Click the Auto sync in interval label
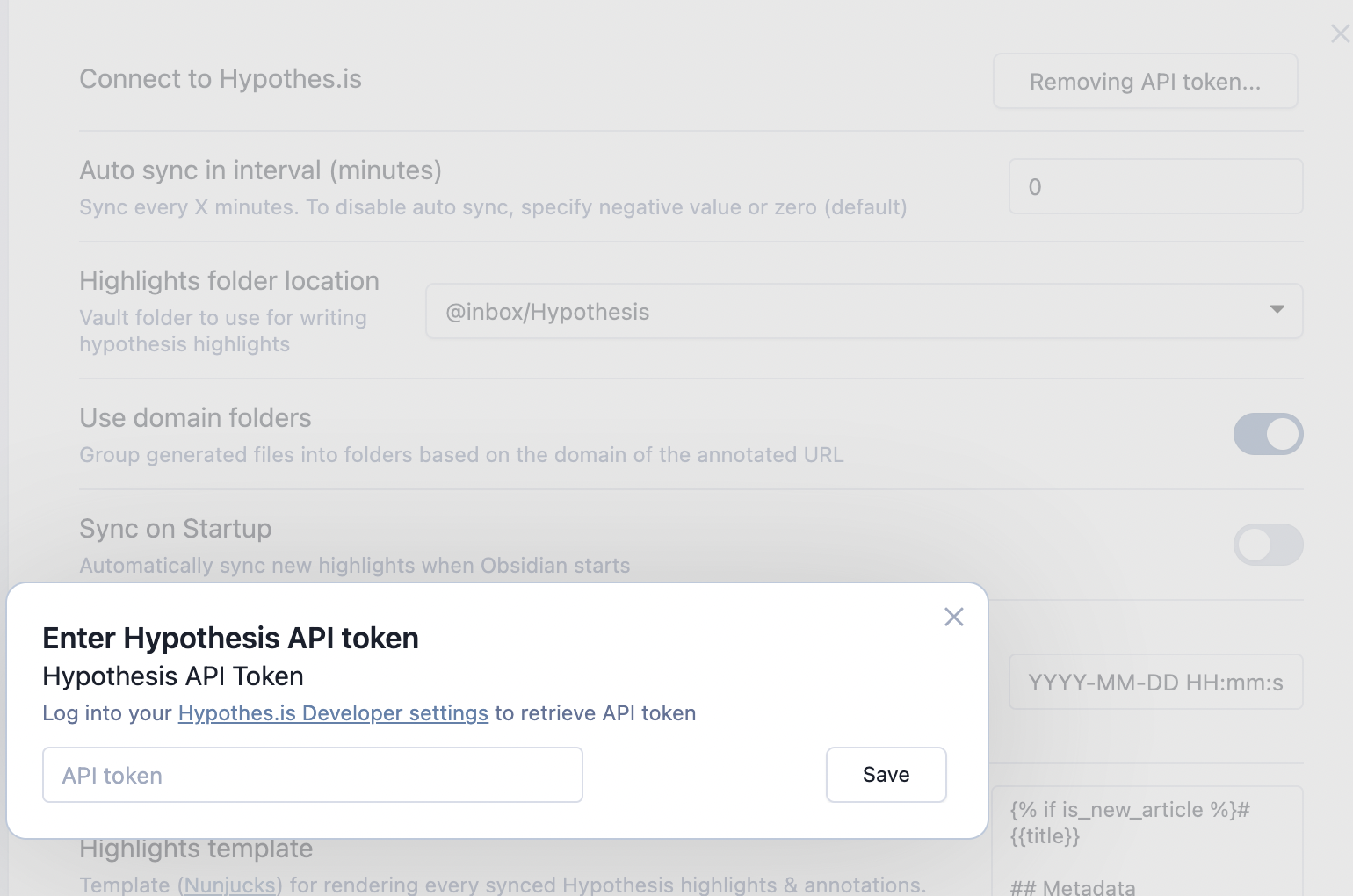This screenshot has width=1353, height=896. click(x=260, y=170)
